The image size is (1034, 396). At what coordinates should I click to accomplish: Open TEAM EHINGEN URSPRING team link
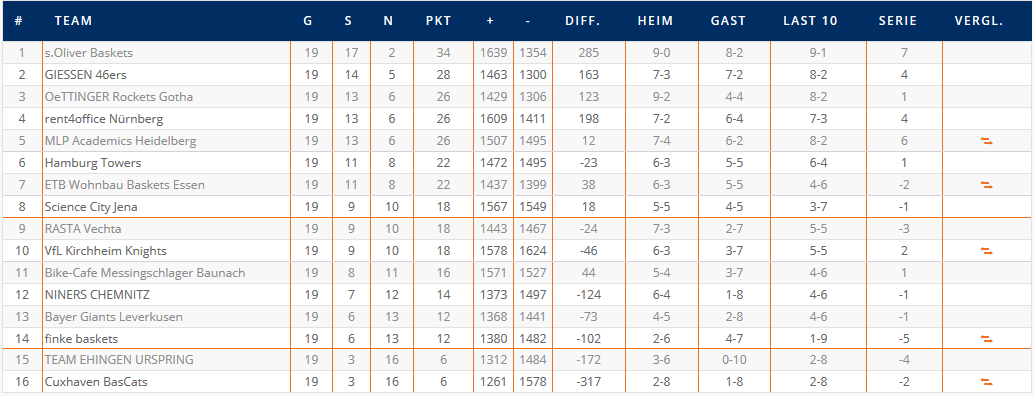(119, 360)
